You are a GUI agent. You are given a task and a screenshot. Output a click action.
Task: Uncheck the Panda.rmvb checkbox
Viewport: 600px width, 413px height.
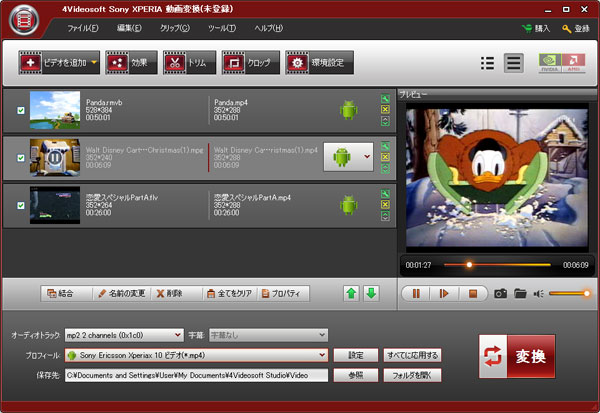pyautogui.click(x=21, y=110)
